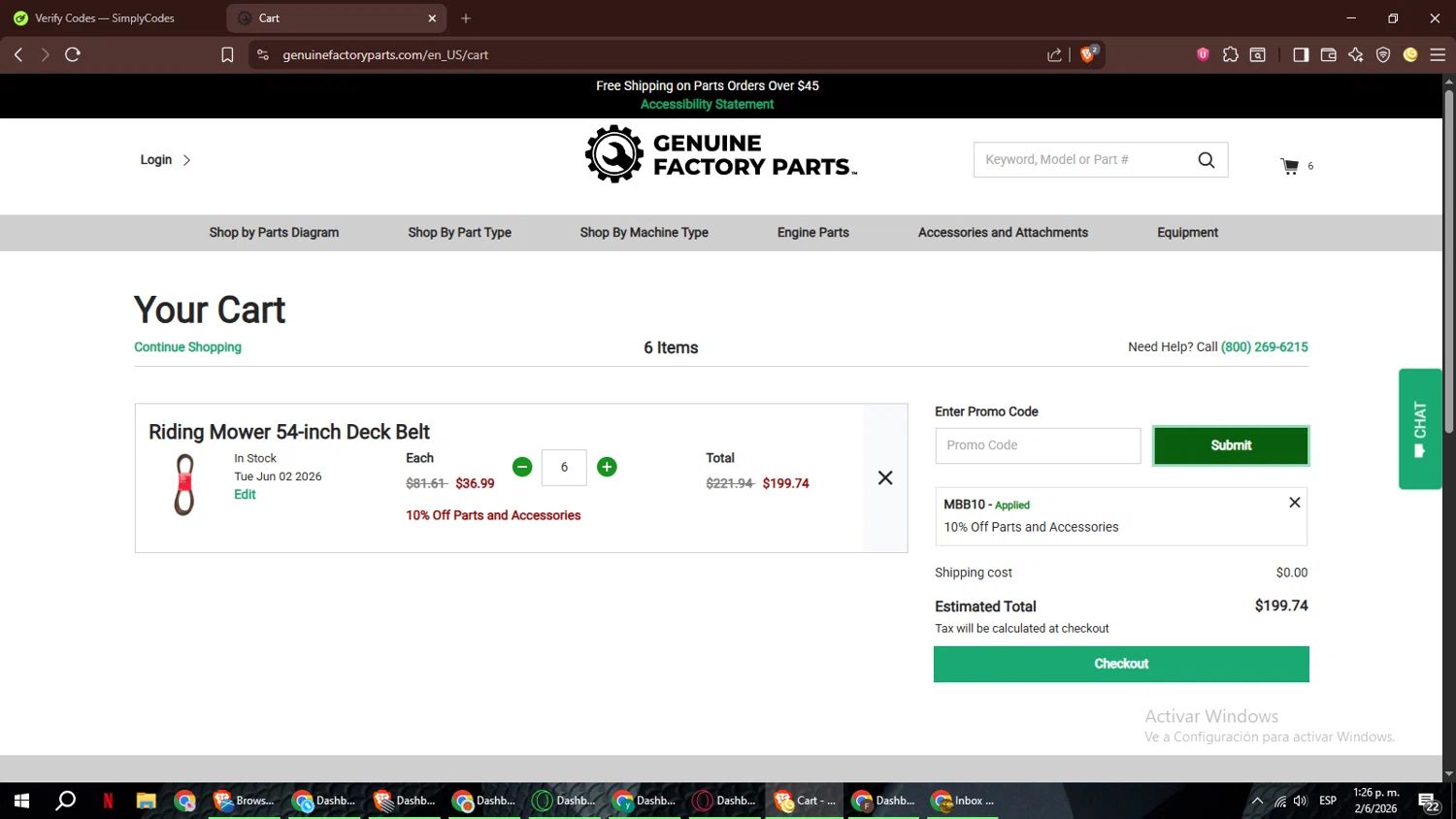Submit the promo code
Screen dimensions: 1456x819
point(1231,445)
